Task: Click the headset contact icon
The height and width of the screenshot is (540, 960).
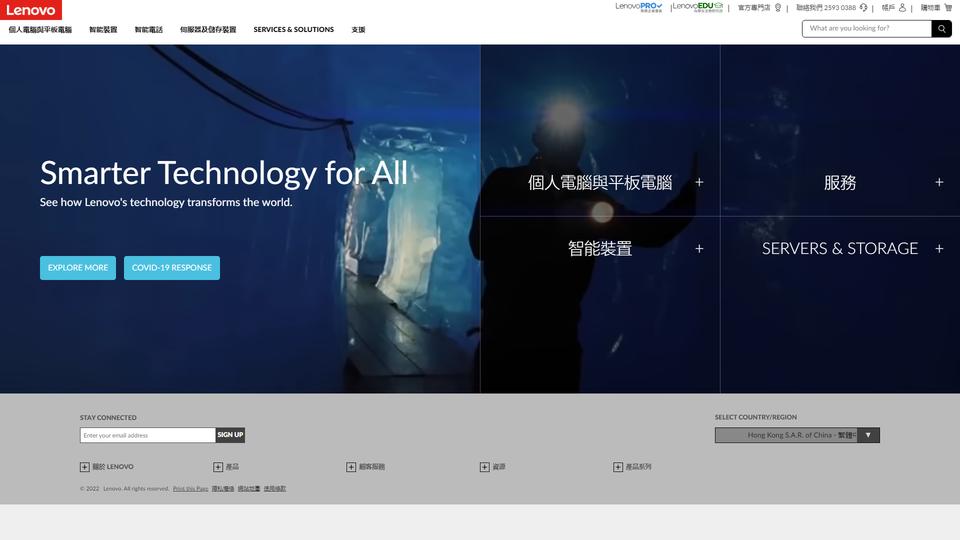Action: click(x=863, y=8)
